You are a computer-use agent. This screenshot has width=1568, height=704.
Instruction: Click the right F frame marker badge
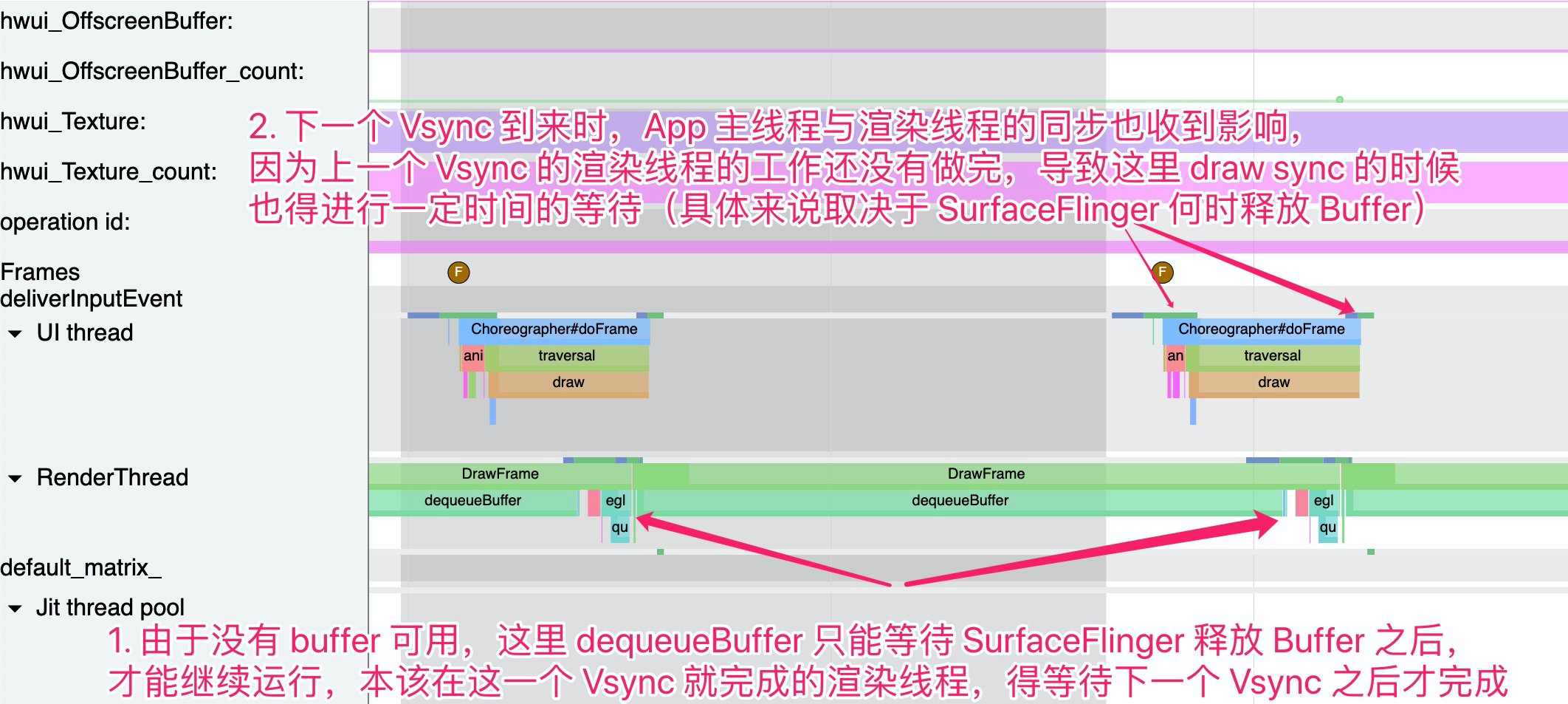pyautogui.click(x=1164, y=272)
